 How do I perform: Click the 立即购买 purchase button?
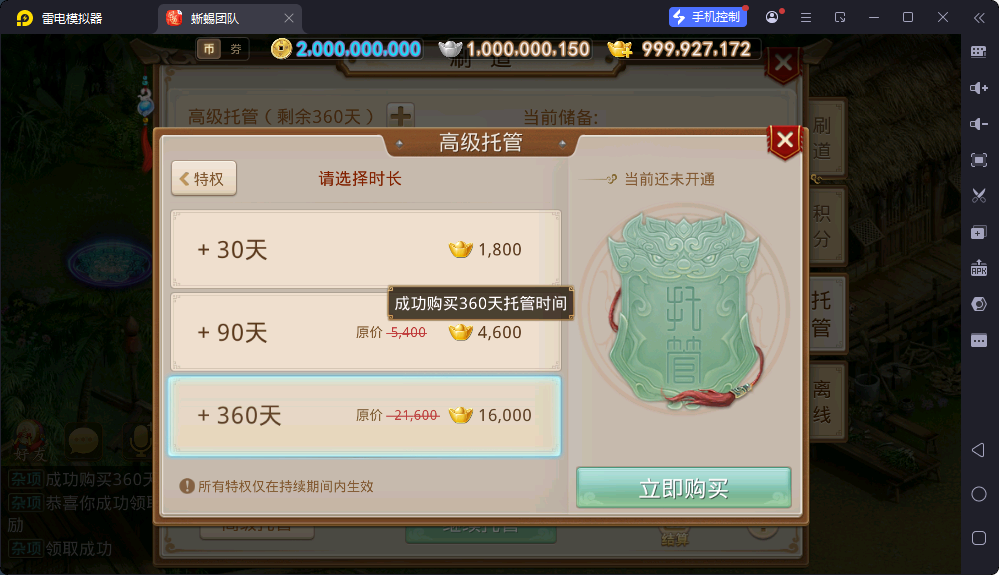pyautogui.click(x=684, y=488)
